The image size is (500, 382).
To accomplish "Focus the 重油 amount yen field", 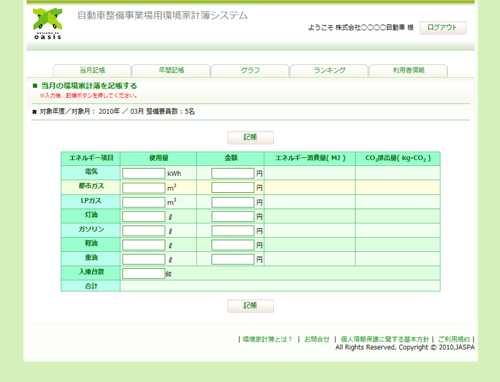I will [233, 259].
